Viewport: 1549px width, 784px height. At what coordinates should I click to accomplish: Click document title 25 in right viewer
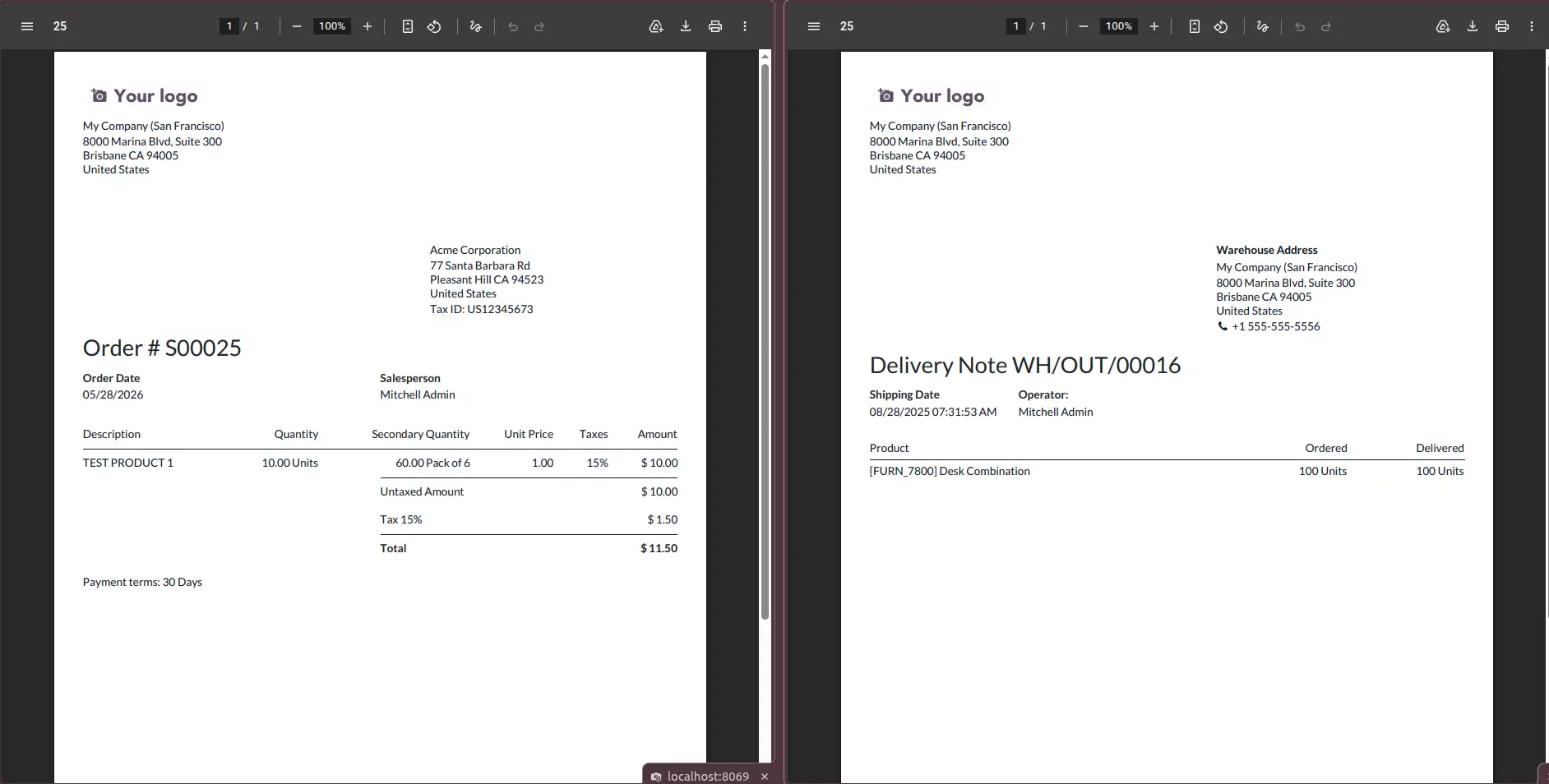pyautogui.click(x=847, y=26)
